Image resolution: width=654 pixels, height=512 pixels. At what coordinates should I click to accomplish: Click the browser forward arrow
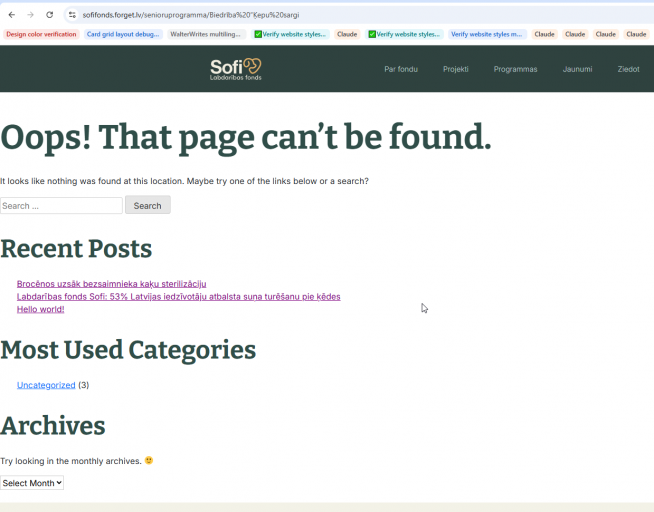(30, 15)
